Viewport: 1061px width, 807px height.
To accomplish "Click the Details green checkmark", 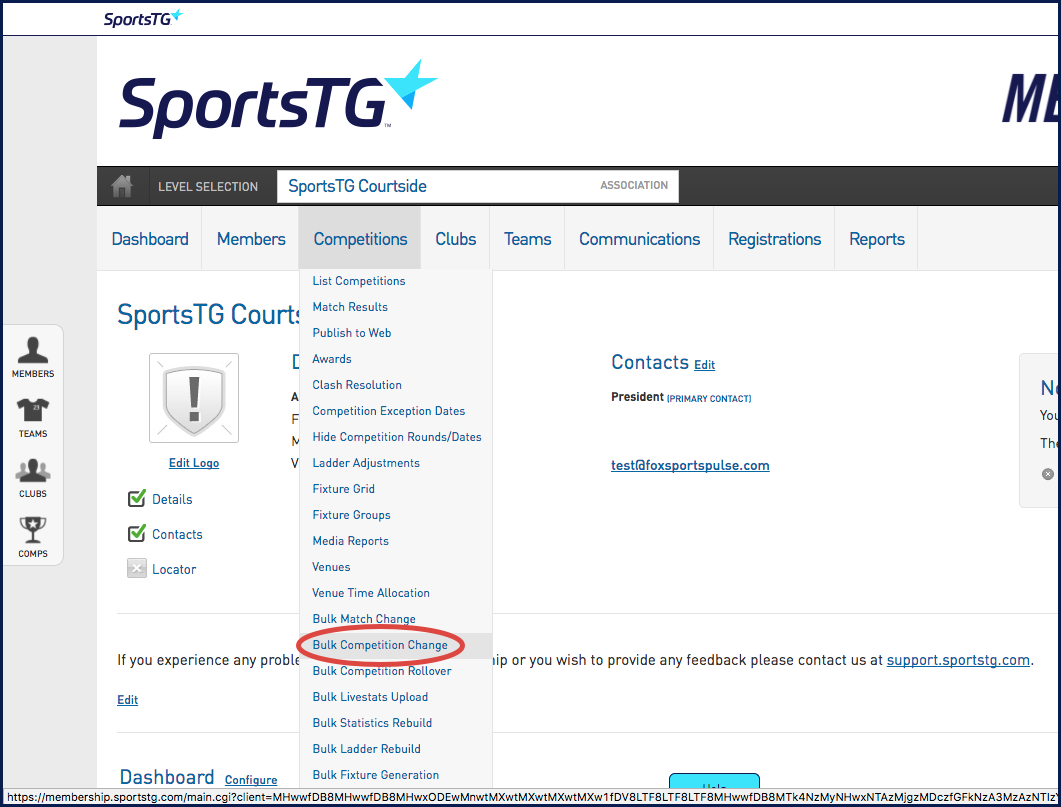I will tap(137, 499).
